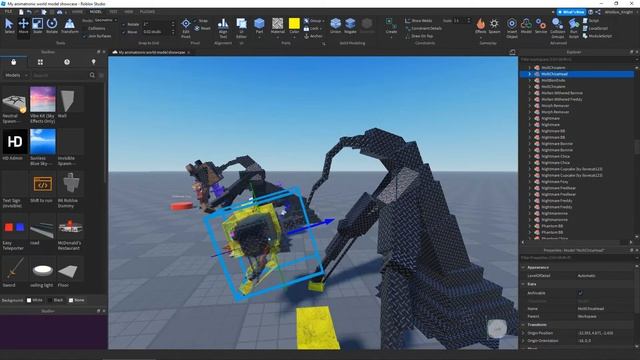The height and width of the screenshot is (360, 640).
Task: Toggle the Join Surfaces checkbox
Action: [x=85, y=36]
